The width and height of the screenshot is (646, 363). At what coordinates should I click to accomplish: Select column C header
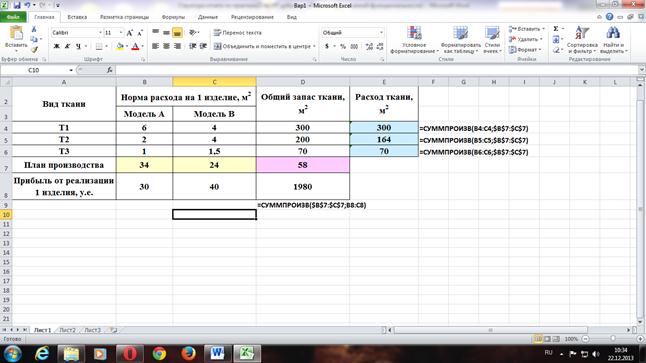pyautogui.click(x=214, y=82)
